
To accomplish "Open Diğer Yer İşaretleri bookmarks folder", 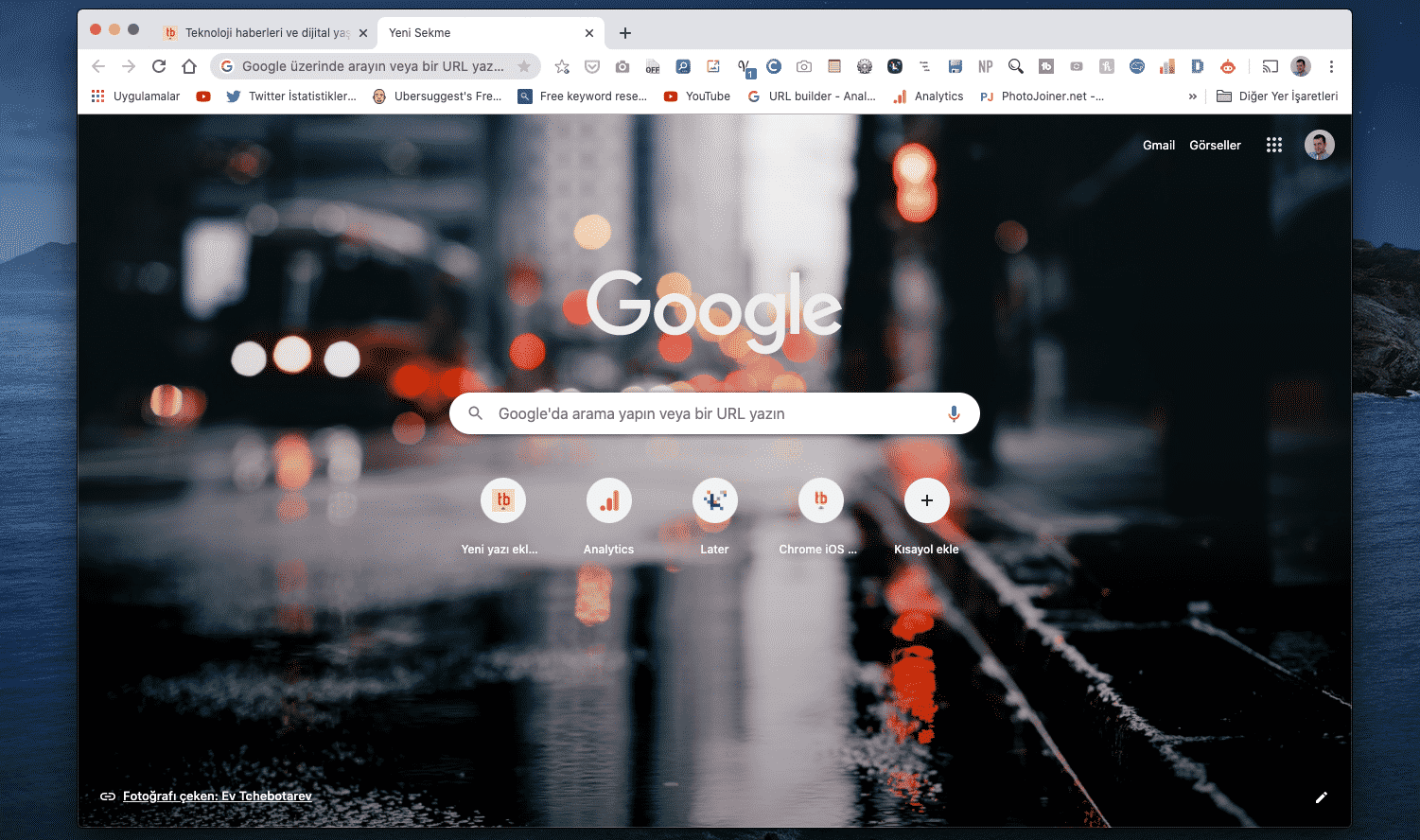I will tap(1277, 96).
